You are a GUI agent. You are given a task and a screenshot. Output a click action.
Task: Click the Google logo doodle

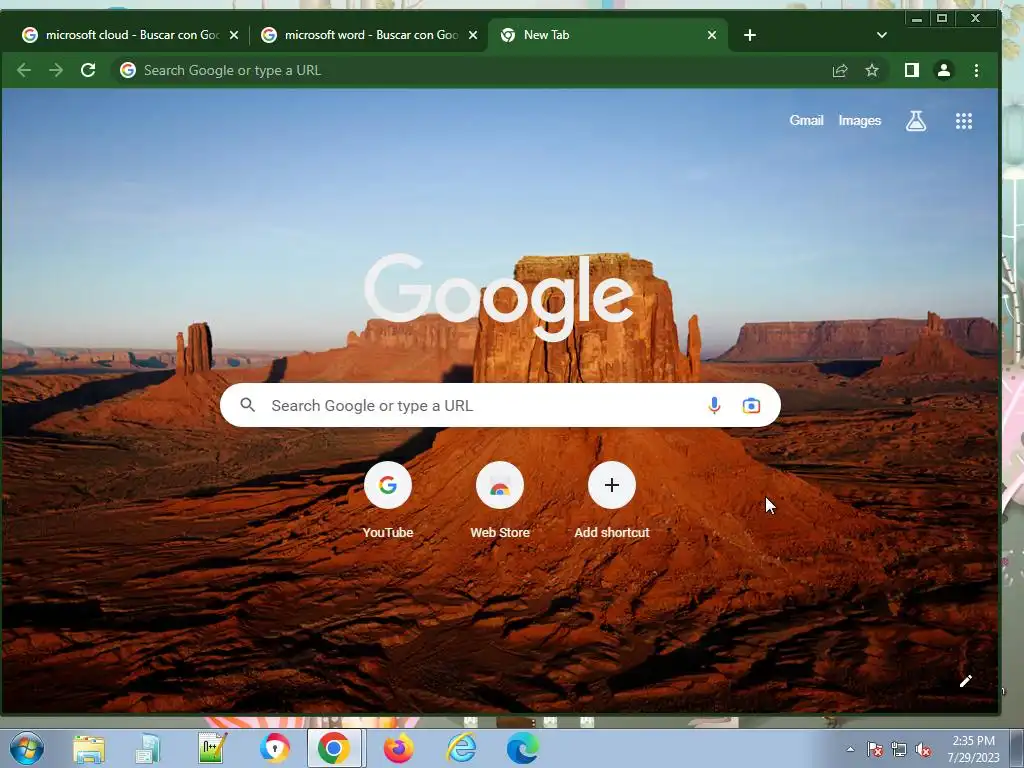tap(499, 297)
